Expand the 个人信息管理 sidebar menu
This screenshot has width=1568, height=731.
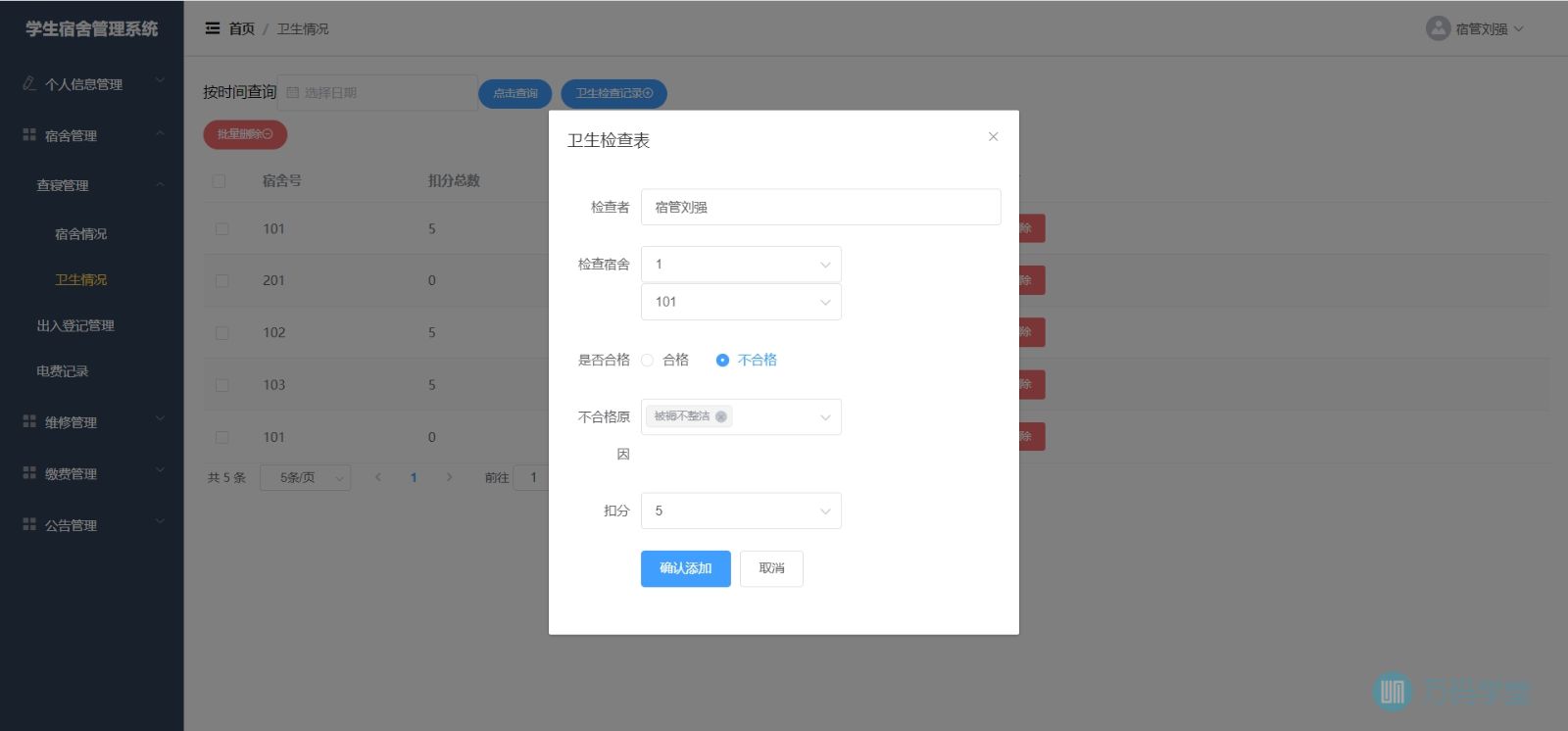[x=91, y=83]
